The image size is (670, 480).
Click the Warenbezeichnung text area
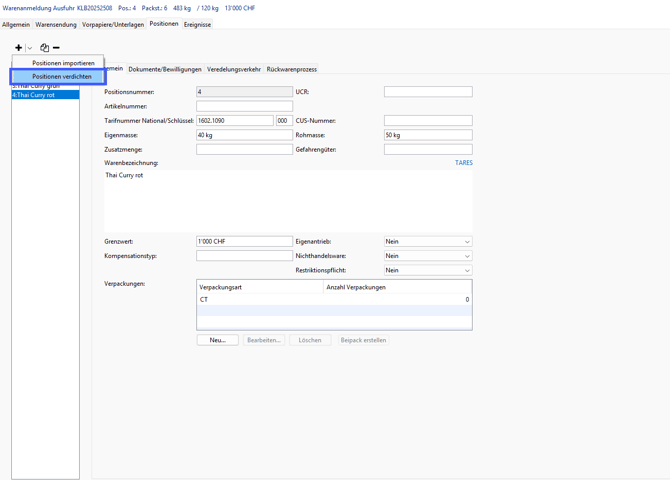click(x=288, y=200)
